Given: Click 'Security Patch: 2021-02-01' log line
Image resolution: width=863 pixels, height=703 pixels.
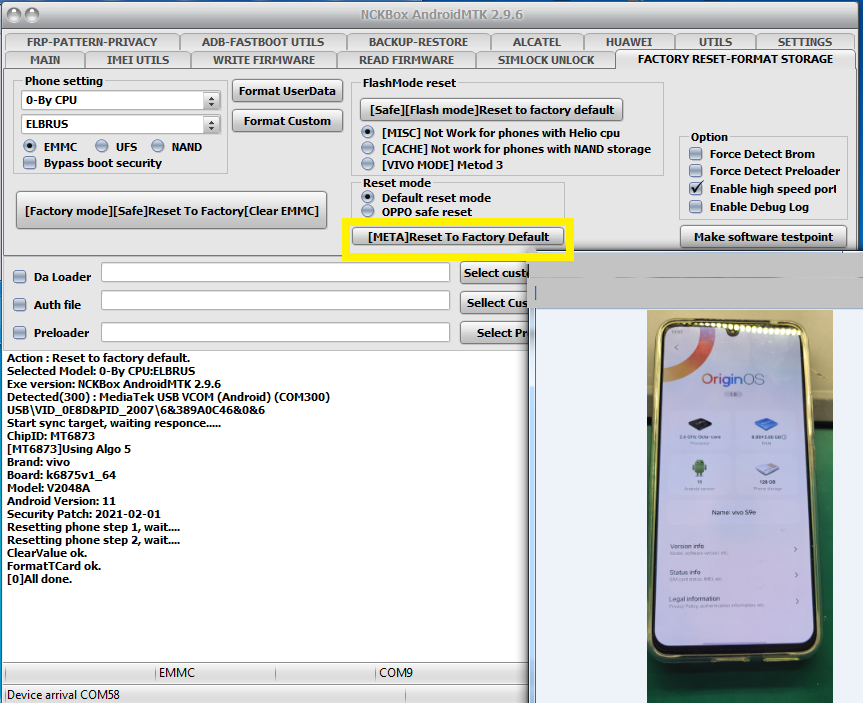Looking at the screenshot, I should click(x=84, y=514).
